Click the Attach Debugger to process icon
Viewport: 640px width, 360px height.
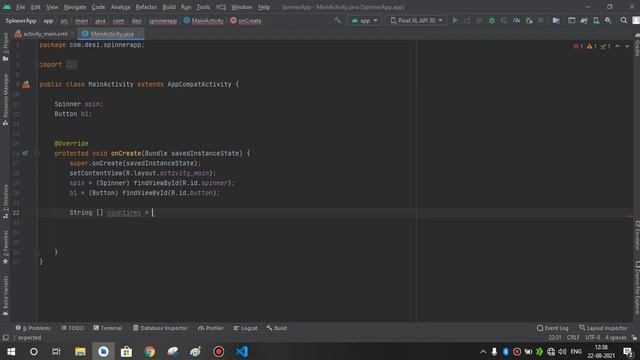pos(529,20)
